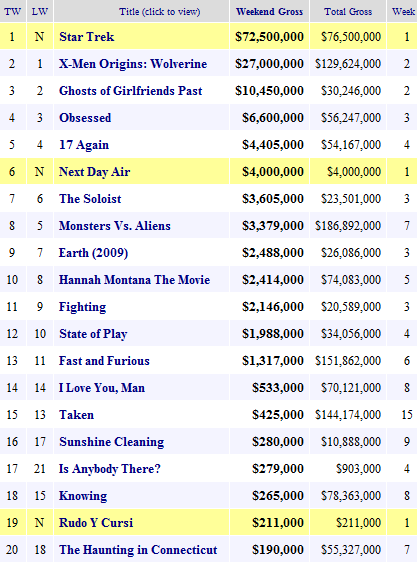View Hannah Montana The Movie page

(134, 280)
